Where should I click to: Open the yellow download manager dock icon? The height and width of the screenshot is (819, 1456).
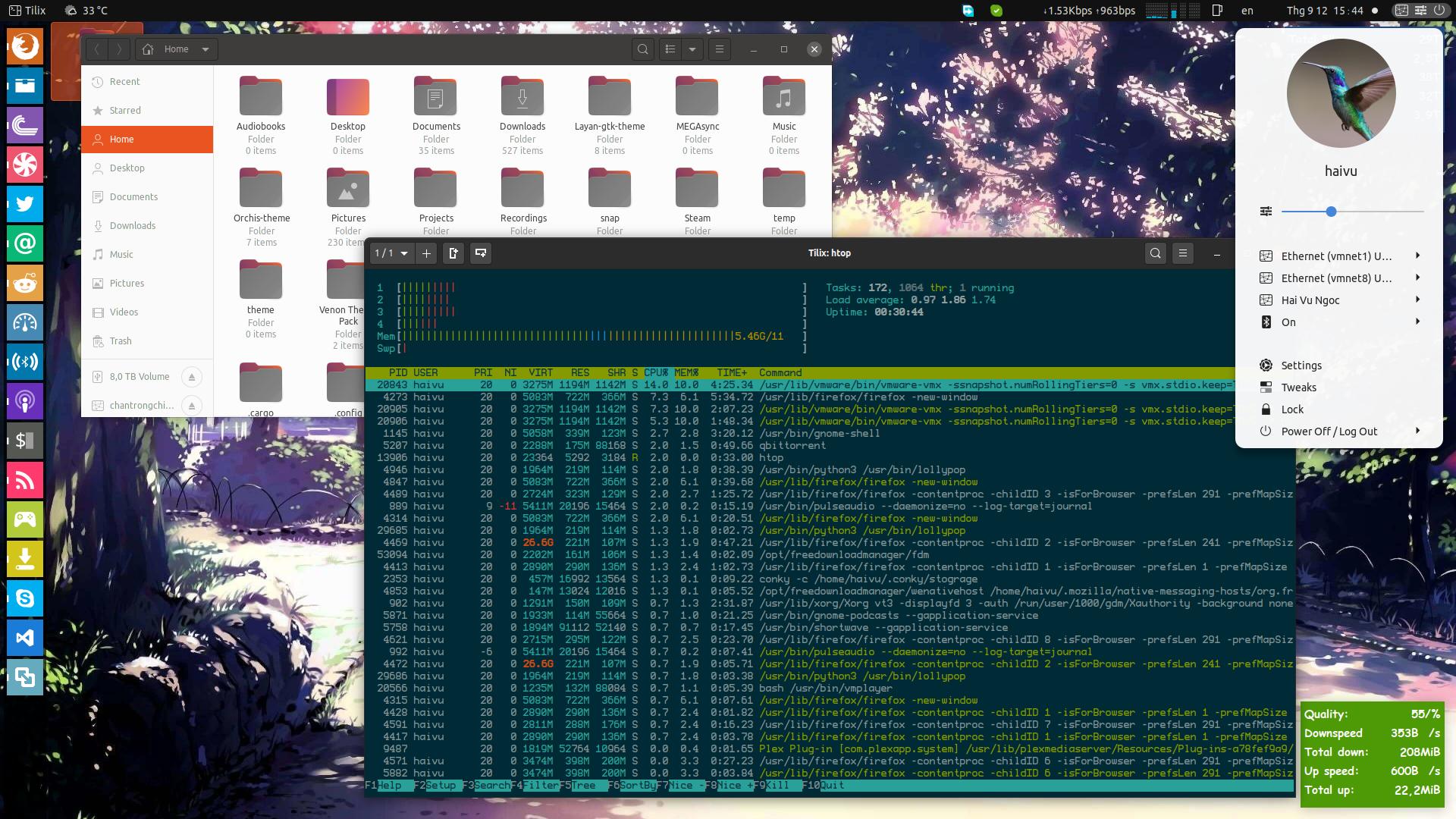(25, 560)
